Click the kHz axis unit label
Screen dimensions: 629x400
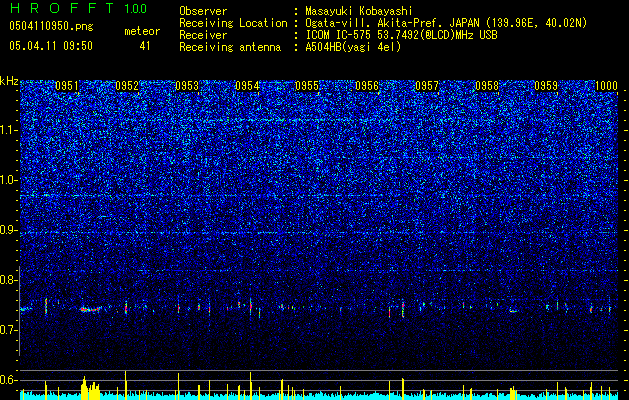click(x=9, y=81)
